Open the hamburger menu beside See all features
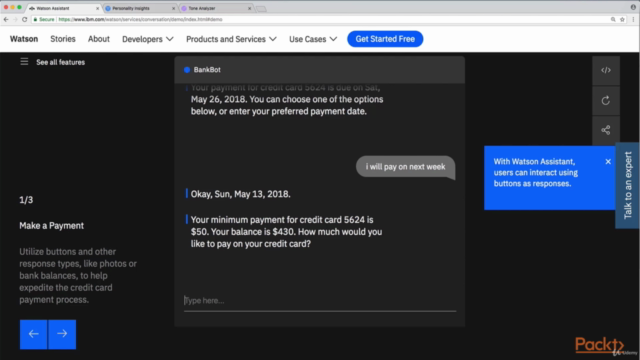This screenshot has width=640, height=360. click(24, 62)
